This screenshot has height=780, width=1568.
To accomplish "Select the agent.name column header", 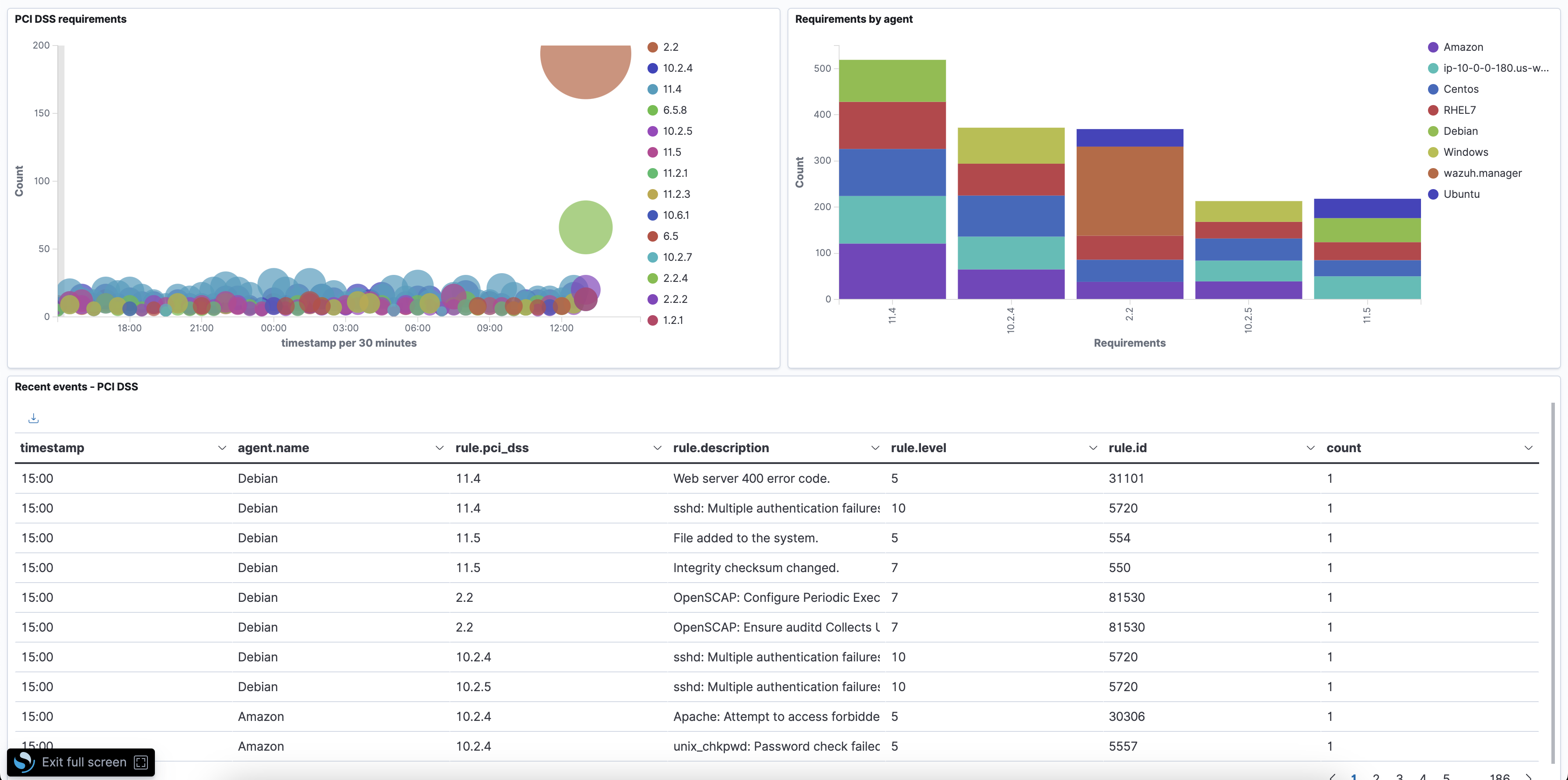I will [x=273, y=447].
